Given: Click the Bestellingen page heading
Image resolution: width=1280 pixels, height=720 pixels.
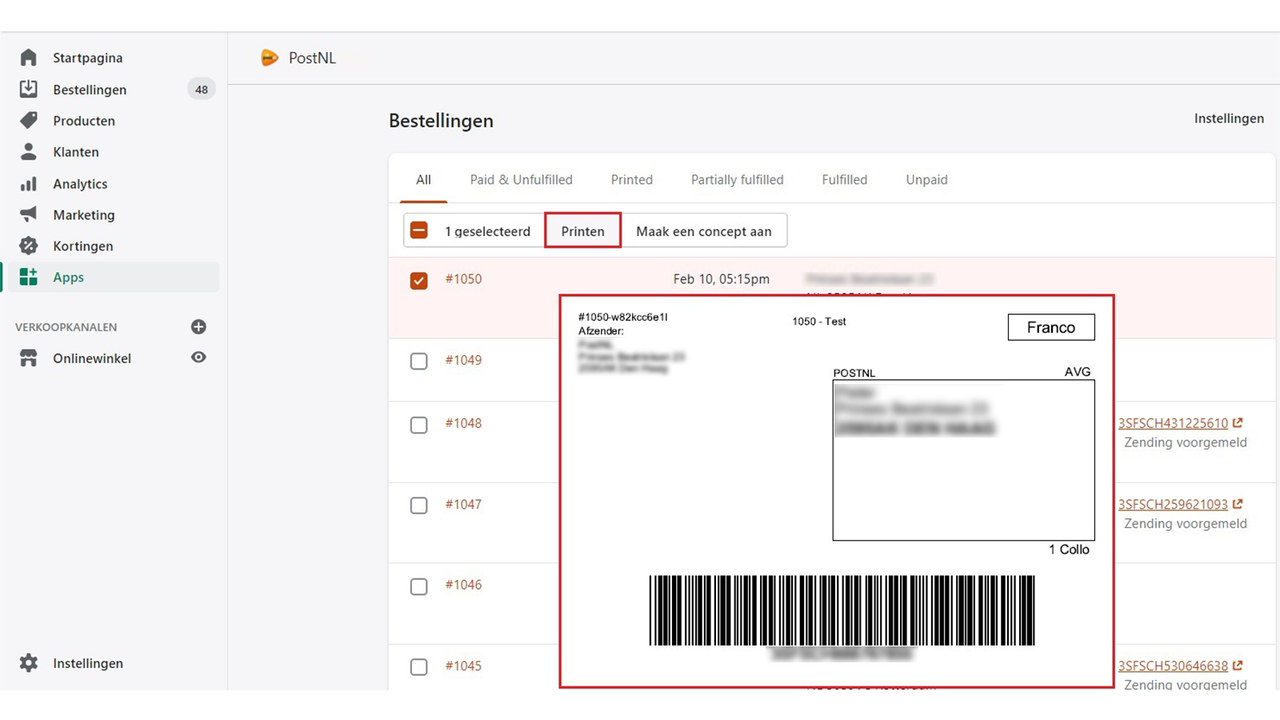Looking at the screenshot, I should coord(441,121).
